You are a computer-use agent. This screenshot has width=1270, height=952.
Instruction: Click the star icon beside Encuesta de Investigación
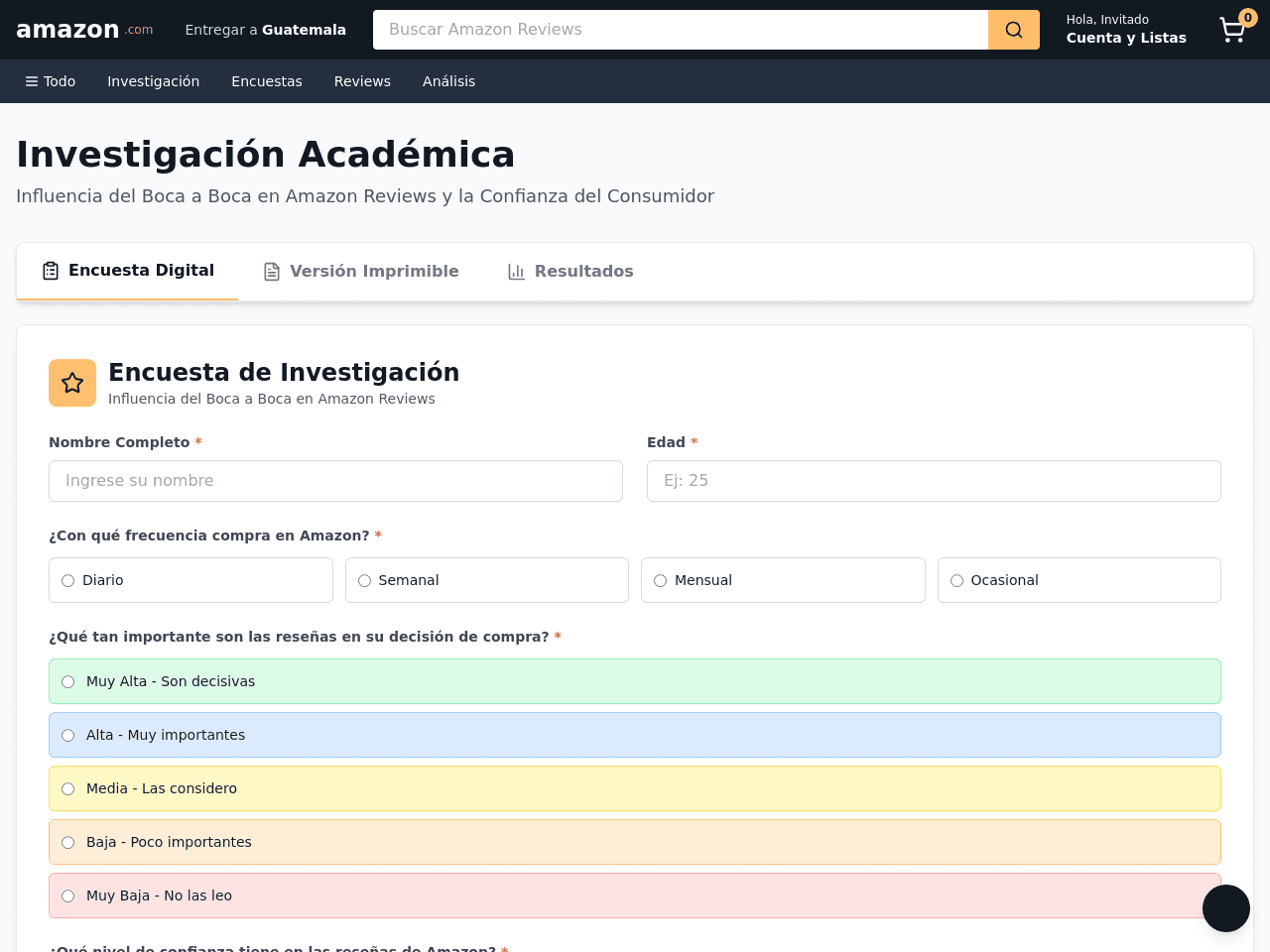coord(72,383)
